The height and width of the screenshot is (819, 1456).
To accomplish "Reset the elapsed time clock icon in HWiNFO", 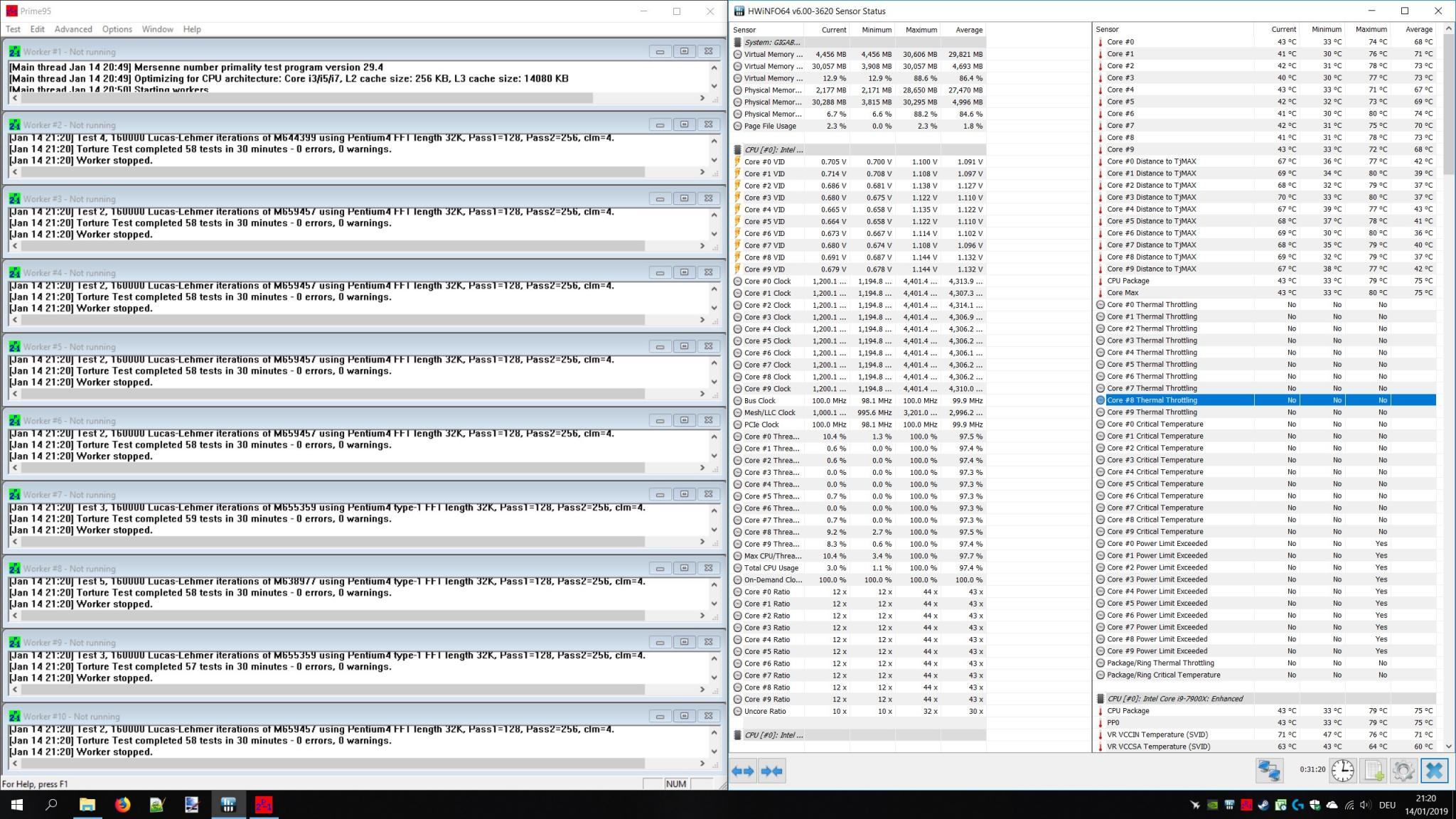I will (1343, 771).
